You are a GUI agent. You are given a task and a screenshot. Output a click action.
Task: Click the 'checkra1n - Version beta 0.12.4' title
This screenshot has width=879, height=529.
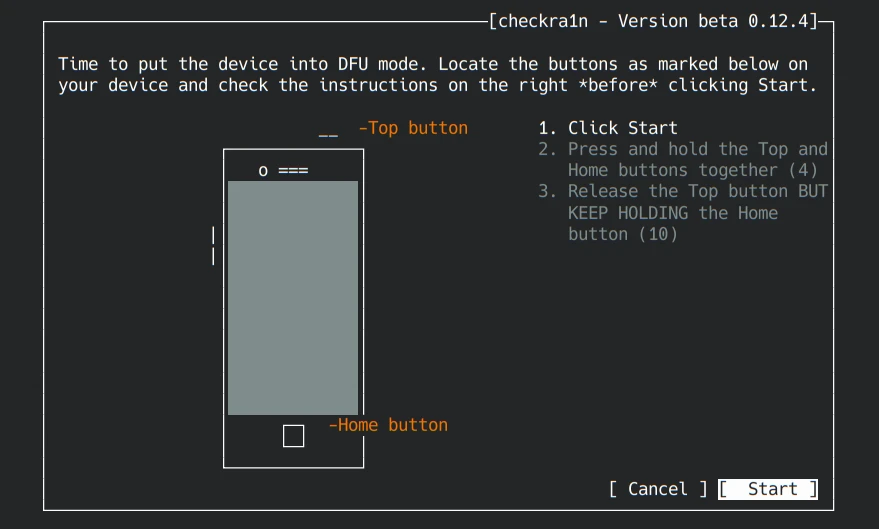653,21
